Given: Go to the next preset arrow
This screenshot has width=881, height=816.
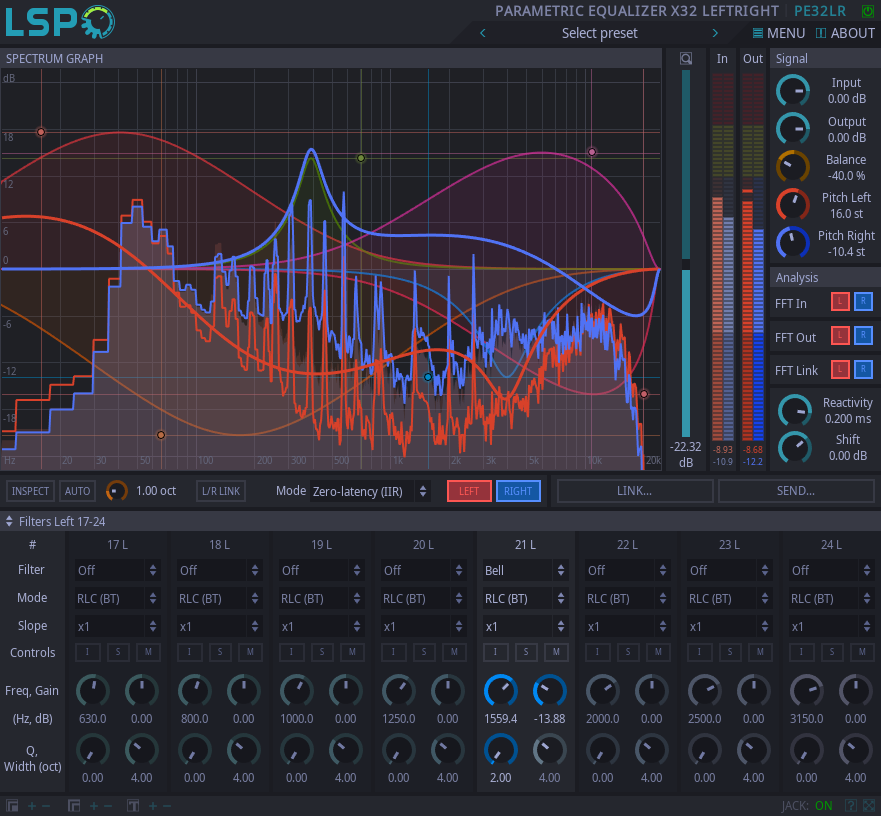Looking at the screenshot, I should tap(715, 33).
